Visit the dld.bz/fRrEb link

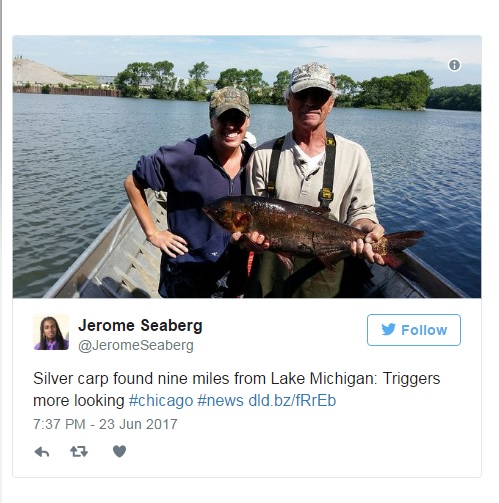292,400
